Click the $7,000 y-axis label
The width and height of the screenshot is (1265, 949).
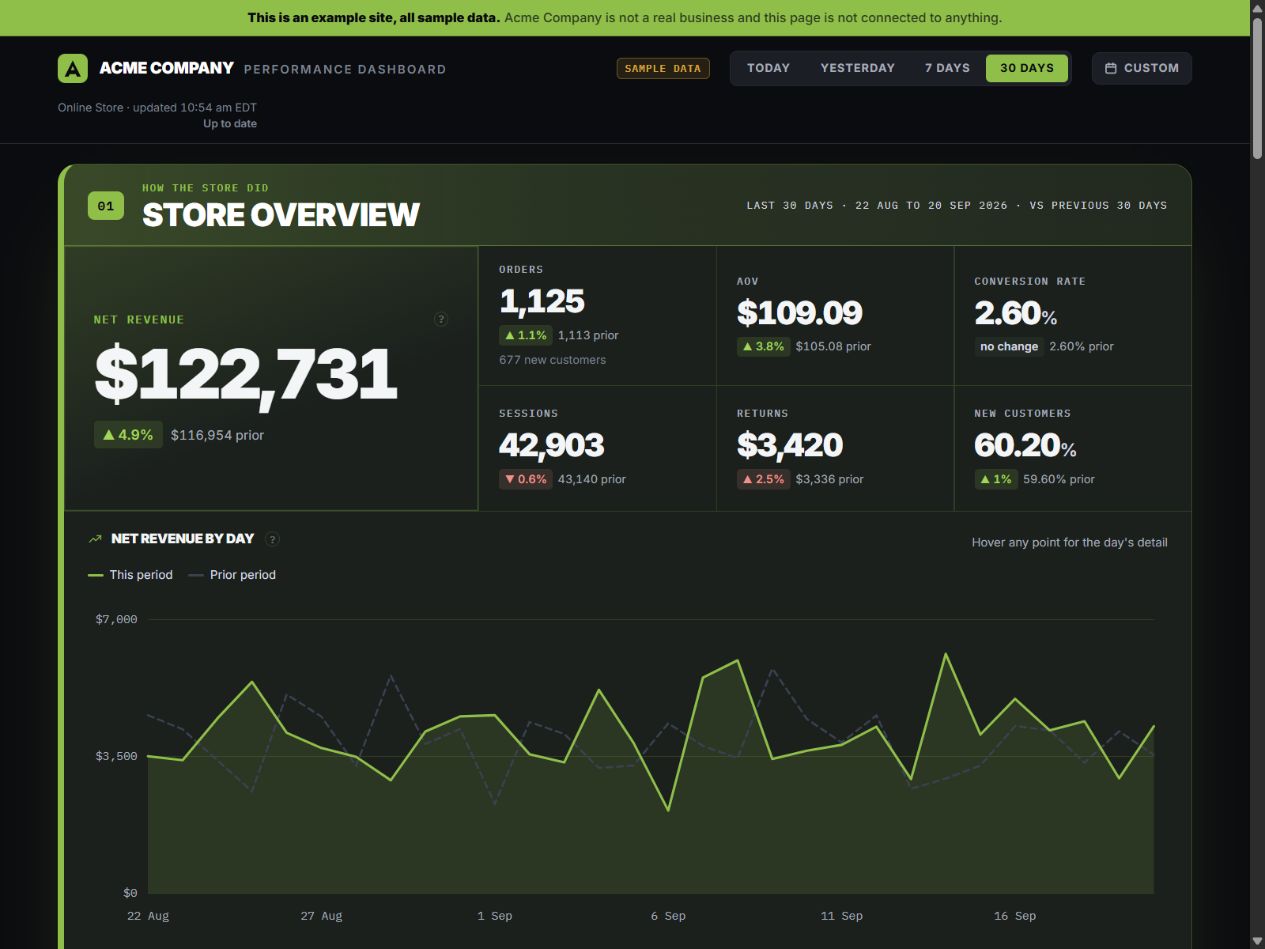point(117,619)
